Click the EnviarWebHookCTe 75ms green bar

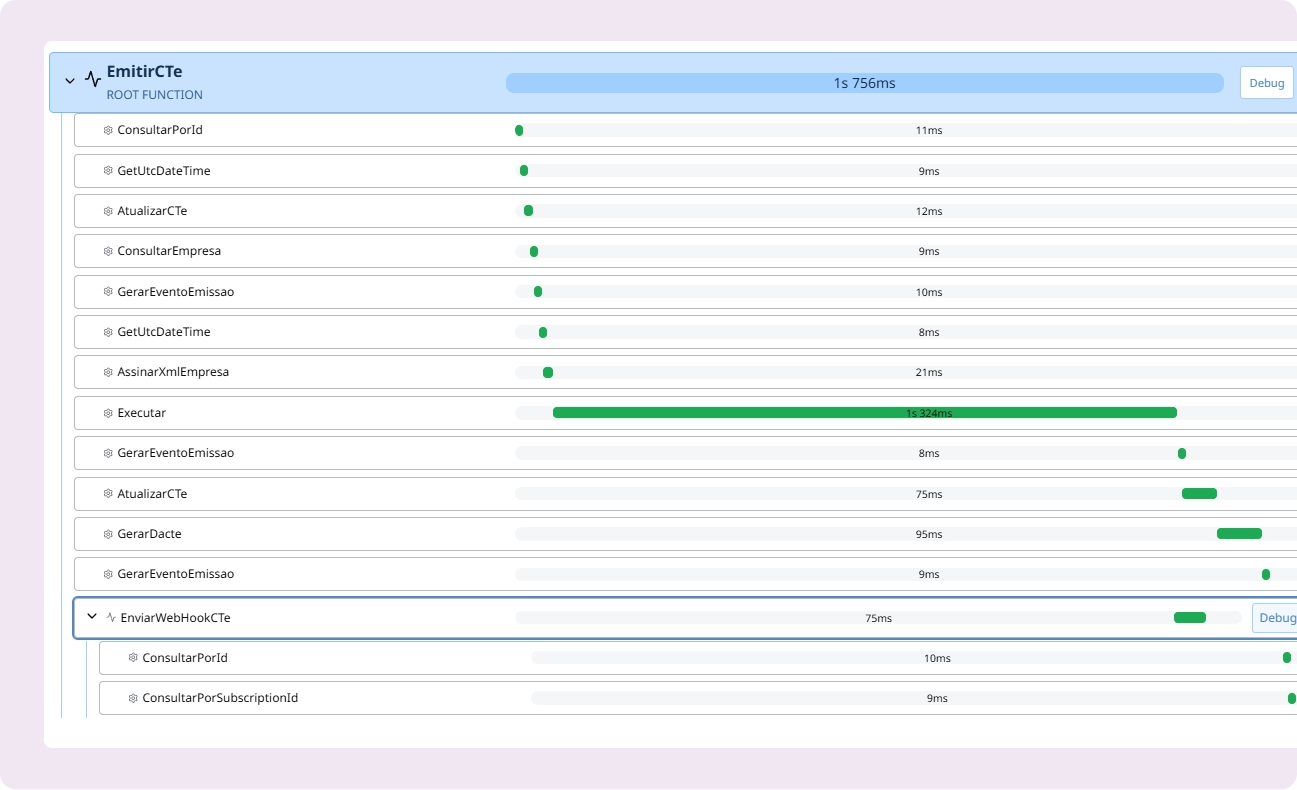click(x=1189, y=618)
